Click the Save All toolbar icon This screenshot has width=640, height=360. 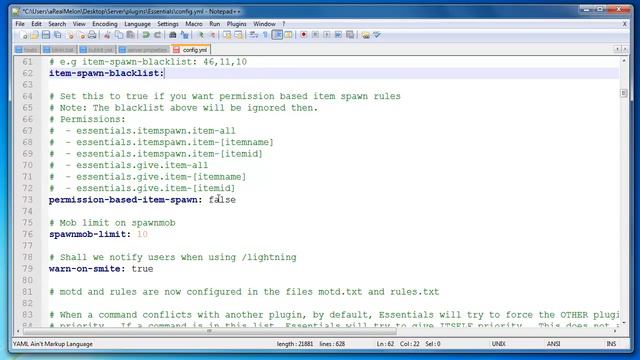57,35
